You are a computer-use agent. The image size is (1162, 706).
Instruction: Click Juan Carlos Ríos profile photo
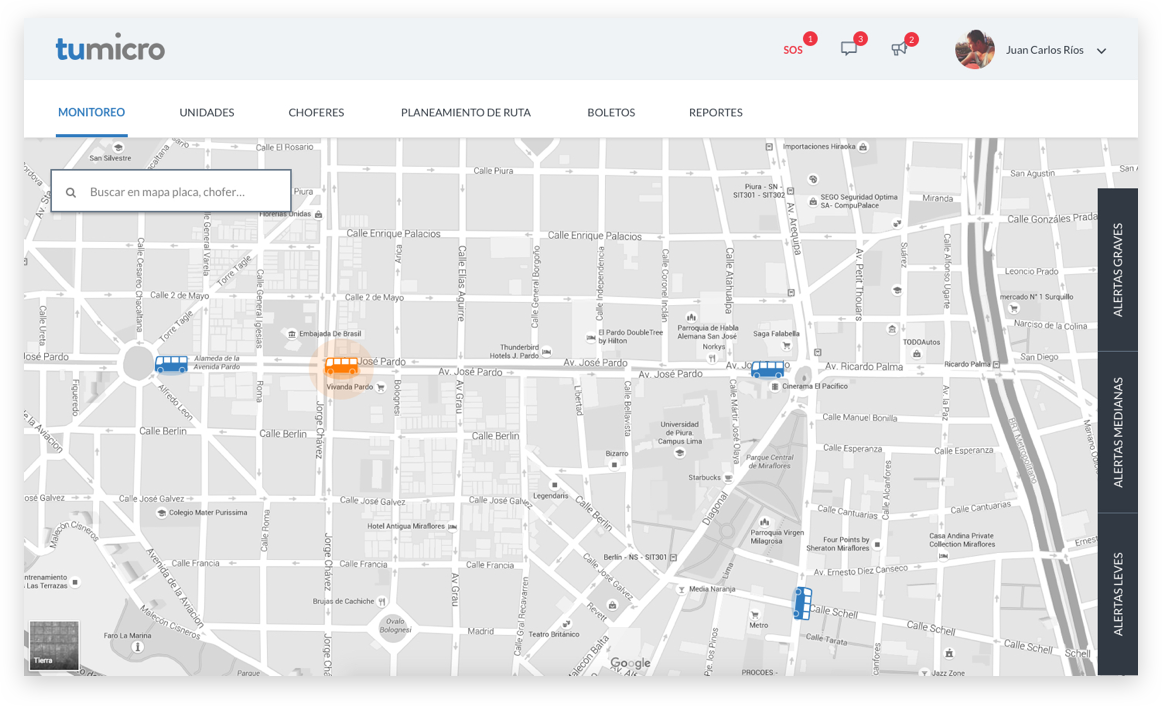[x=975, y=50]
